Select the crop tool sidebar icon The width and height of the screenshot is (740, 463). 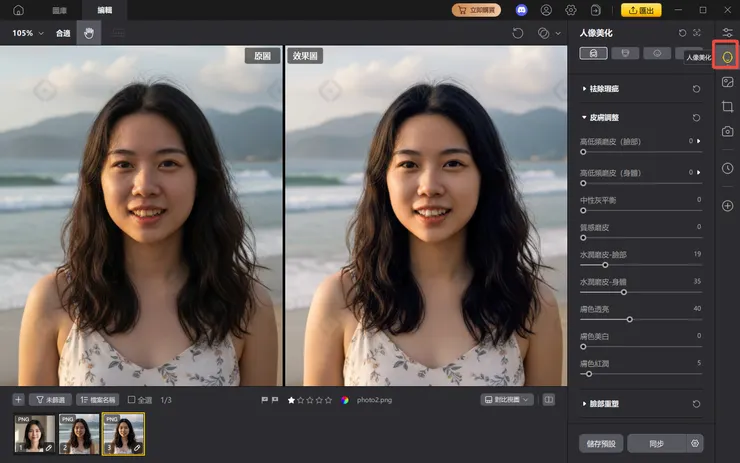(727, 107)
